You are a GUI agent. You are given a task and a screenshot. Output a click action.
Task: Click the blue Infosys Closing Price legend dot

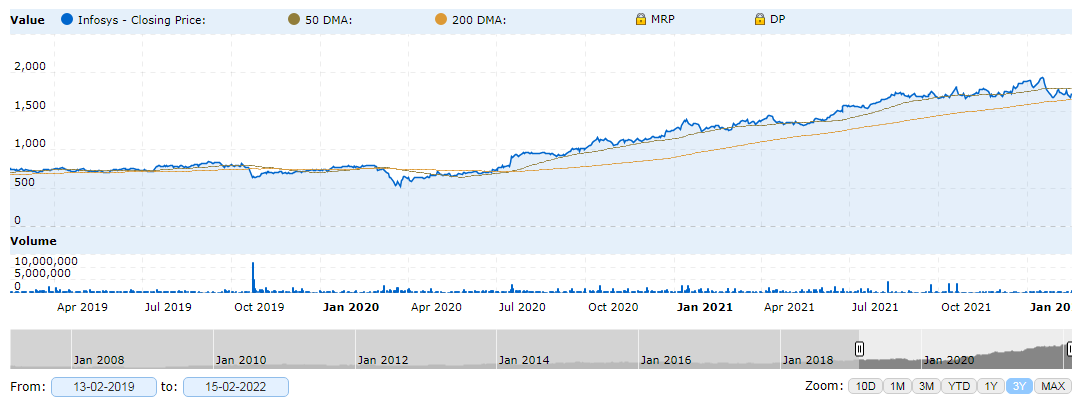pos(67,19)
